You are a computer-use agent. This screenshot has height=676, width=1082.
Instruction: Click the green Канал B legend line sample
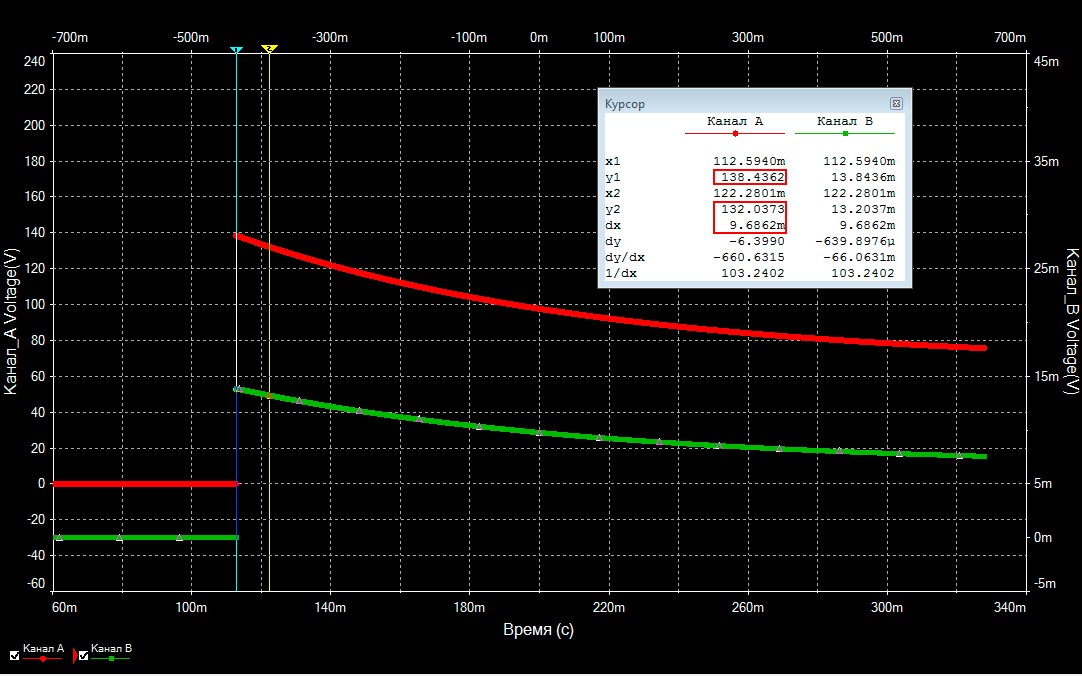point(111,660)
